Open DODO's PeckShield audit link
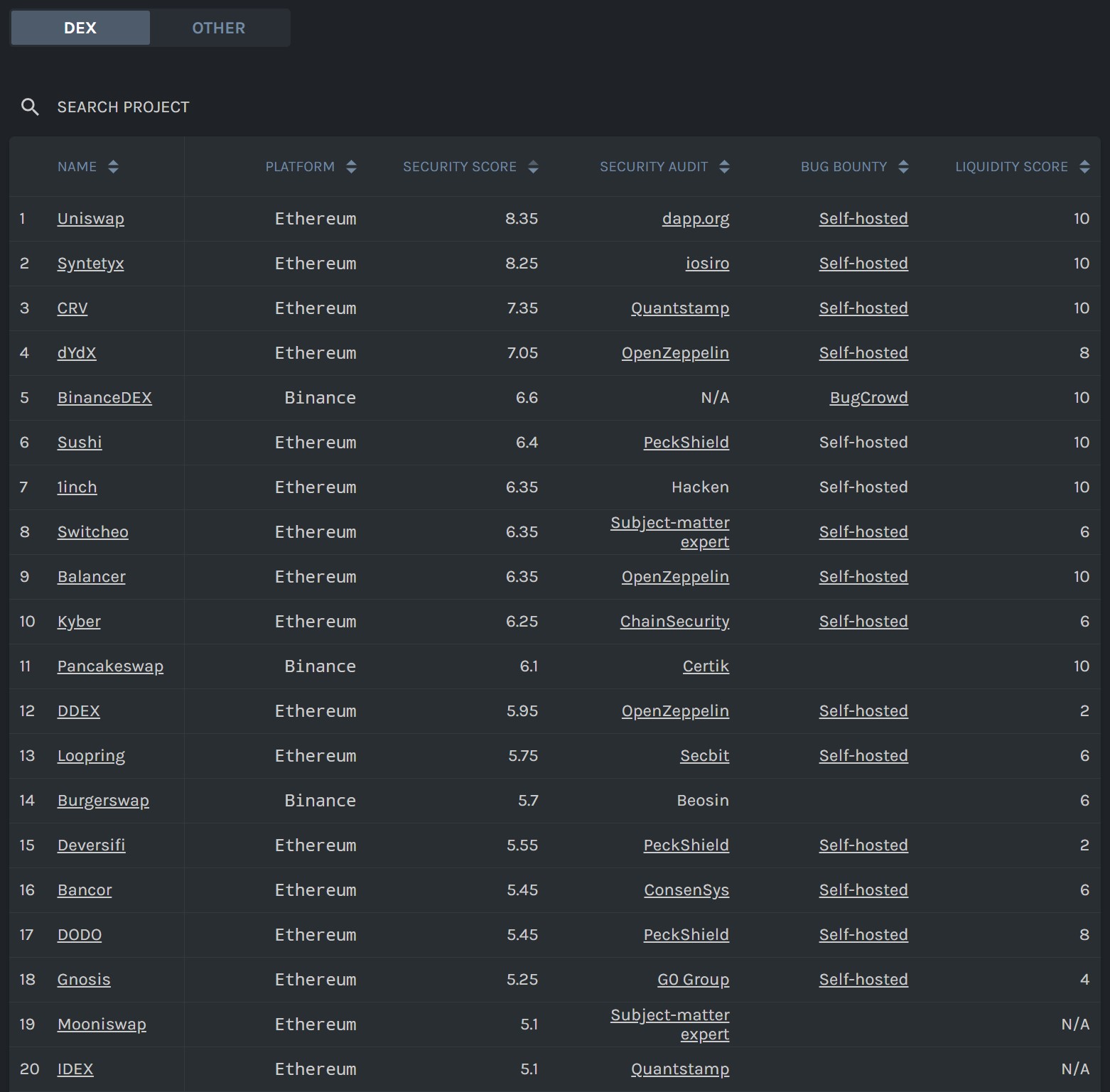Viewport: 1110px width, 1092px height. pyautogui.click(x=686, y=935)
